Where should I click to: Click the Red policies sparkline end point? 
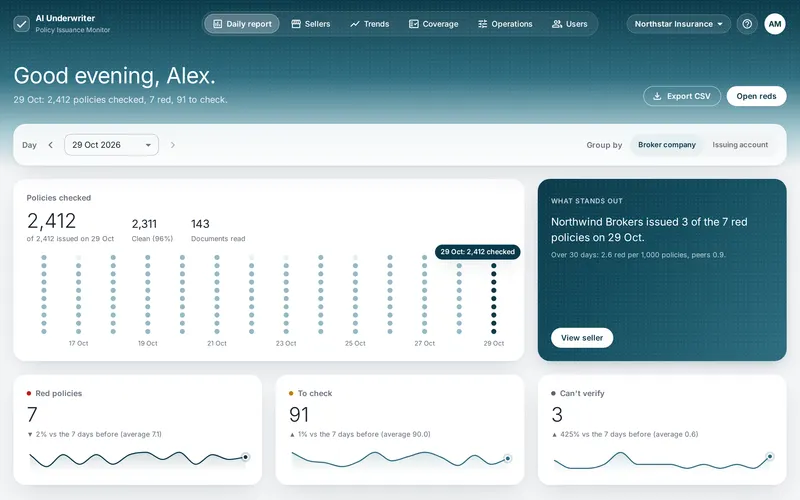(245, 457)
